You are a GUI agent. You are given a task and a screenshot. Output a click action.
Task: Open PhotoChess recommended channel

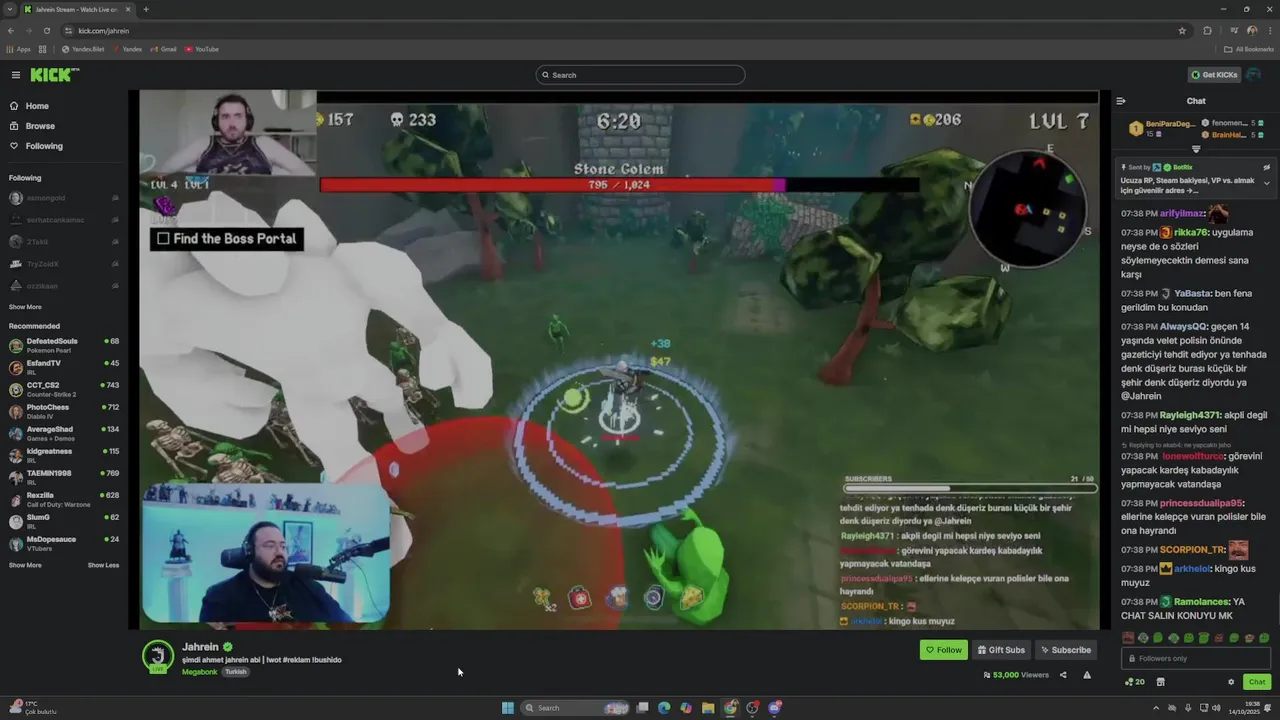[x=64, y=411]
